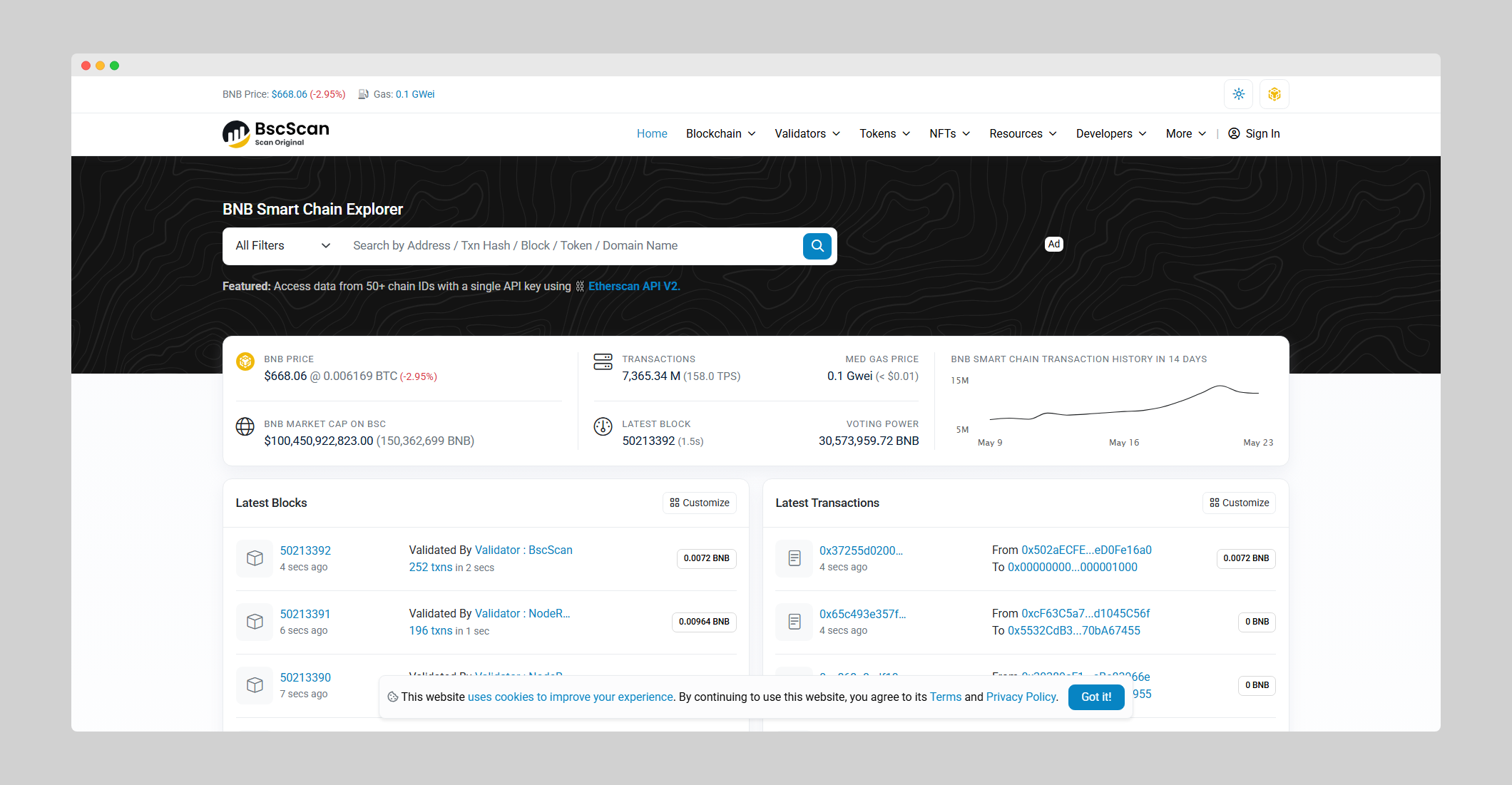
Task: Click the BNB price $668.06 in top bar
Action: click(x=289, y=94)
